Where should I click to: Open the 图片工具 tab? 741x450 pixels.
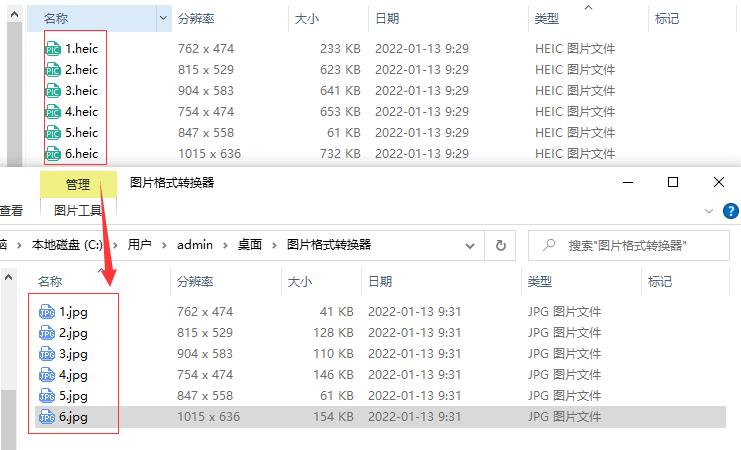pyautogui.click(x=78, y=210)
